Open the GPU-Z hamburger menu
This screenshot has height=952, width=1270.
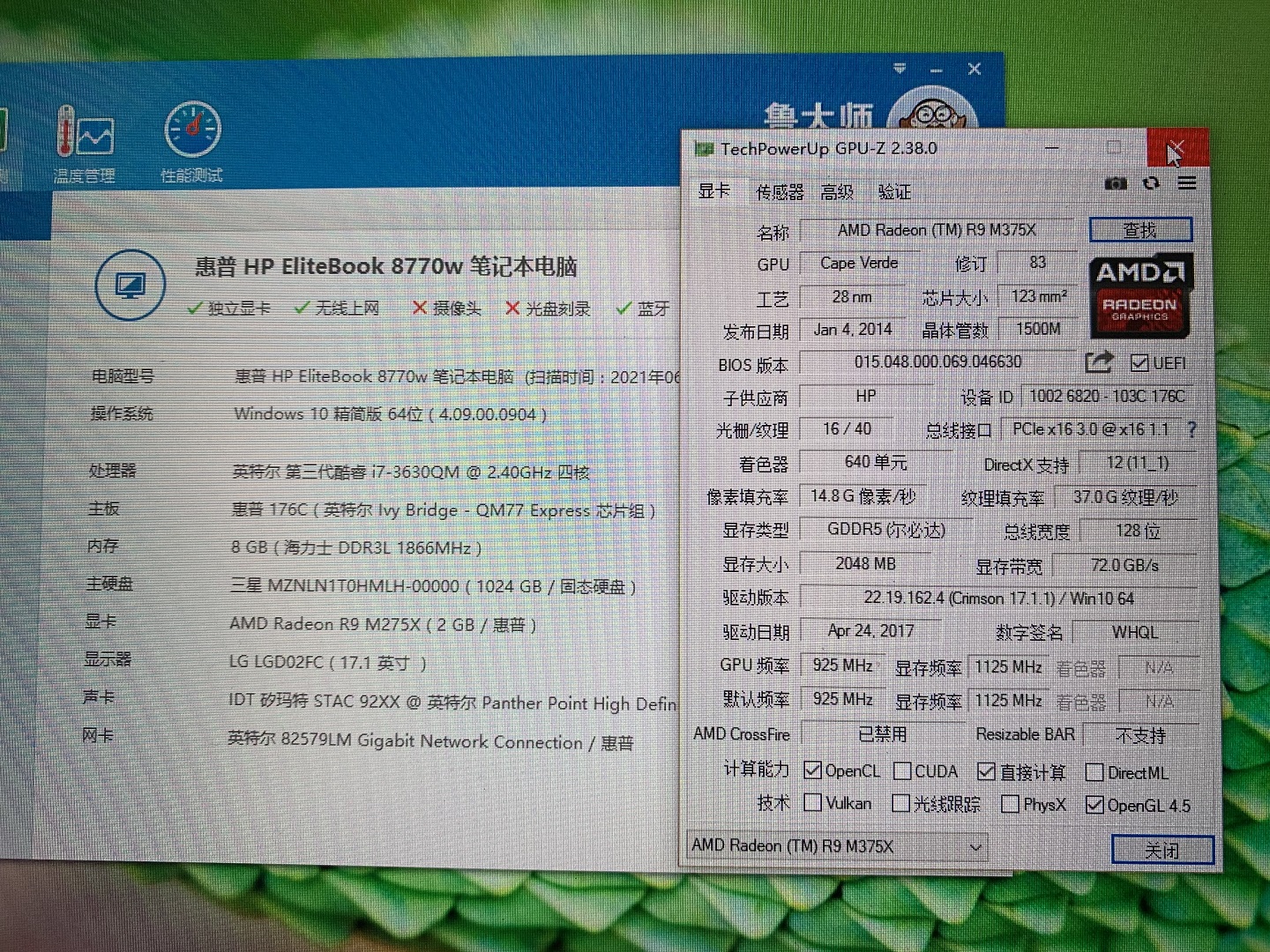click(1187, 183)
